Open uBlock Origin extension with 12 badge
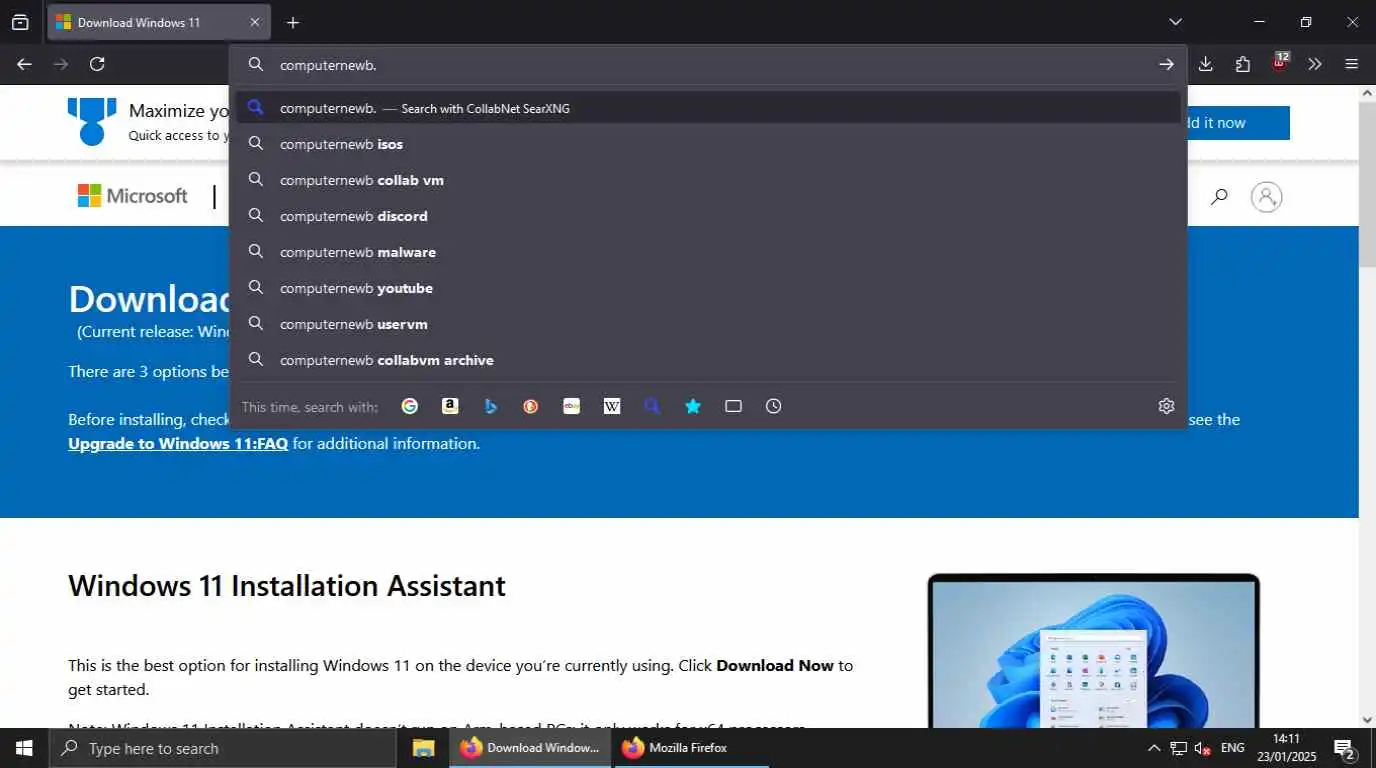 [1280, 62]
